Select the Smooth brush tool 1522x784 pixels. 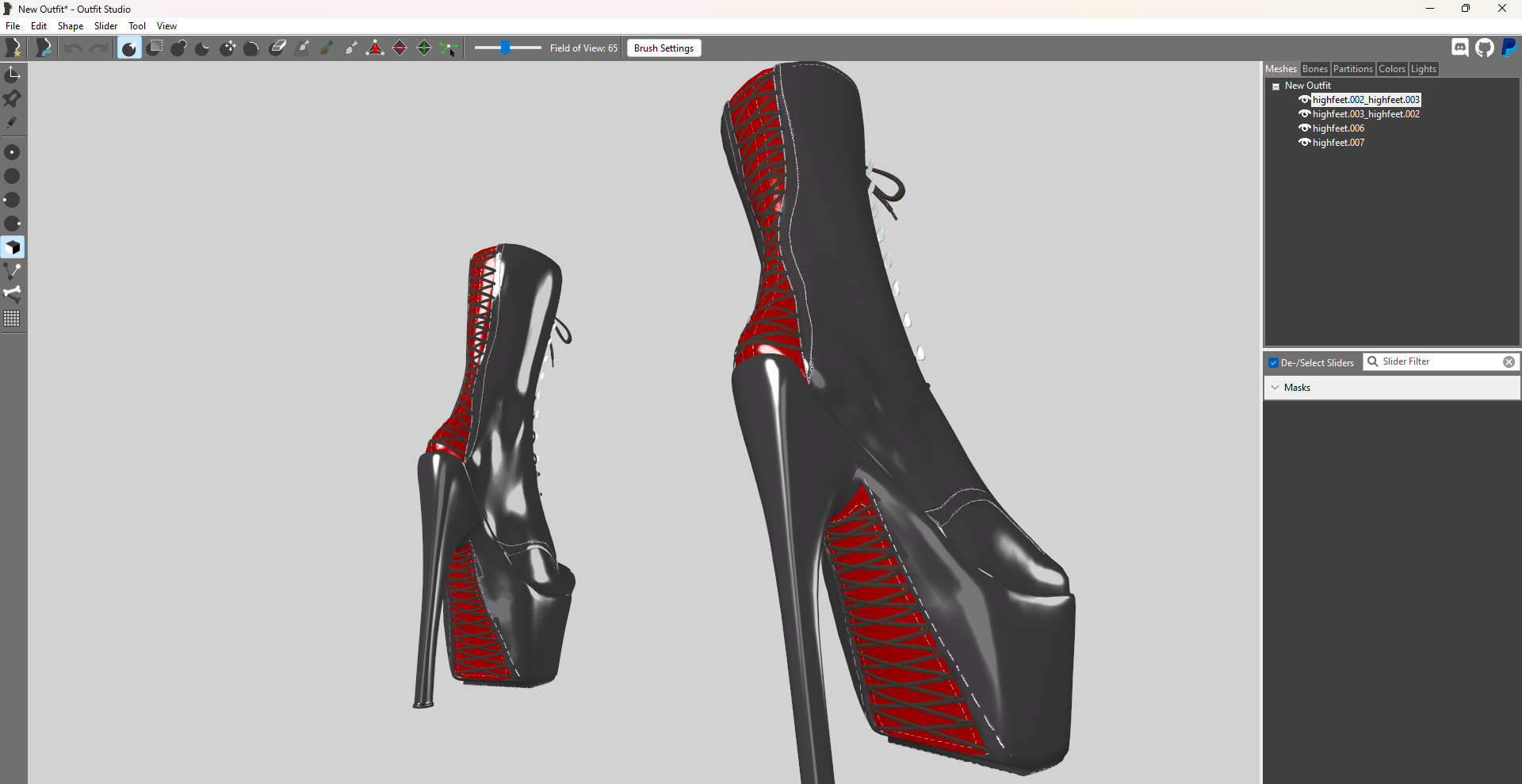[x=252, y=48]
